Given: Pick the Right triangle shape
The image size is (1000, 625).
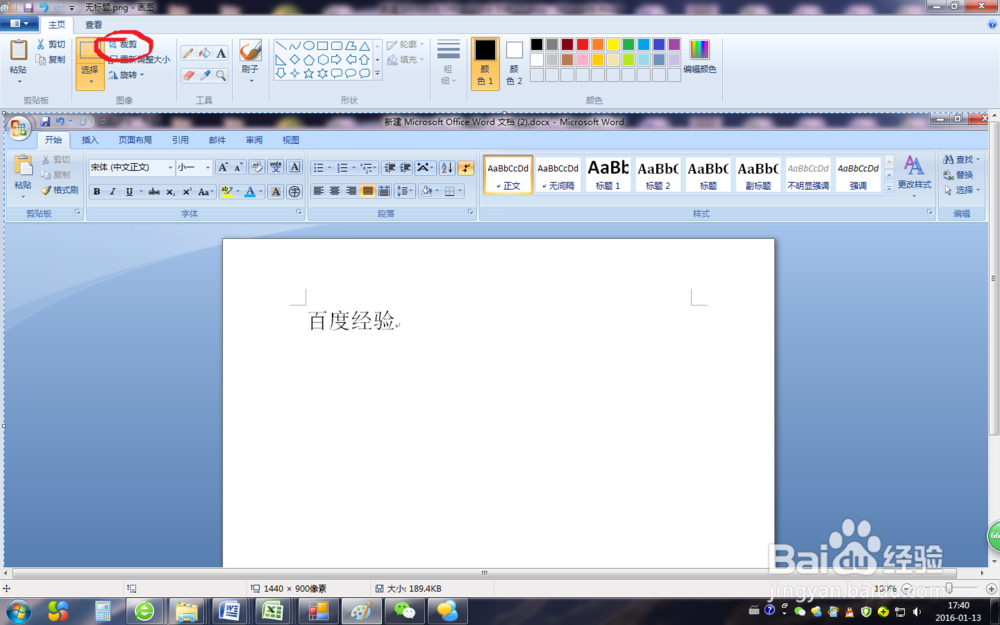Looking at the screenshot, I should pos(281,60).
